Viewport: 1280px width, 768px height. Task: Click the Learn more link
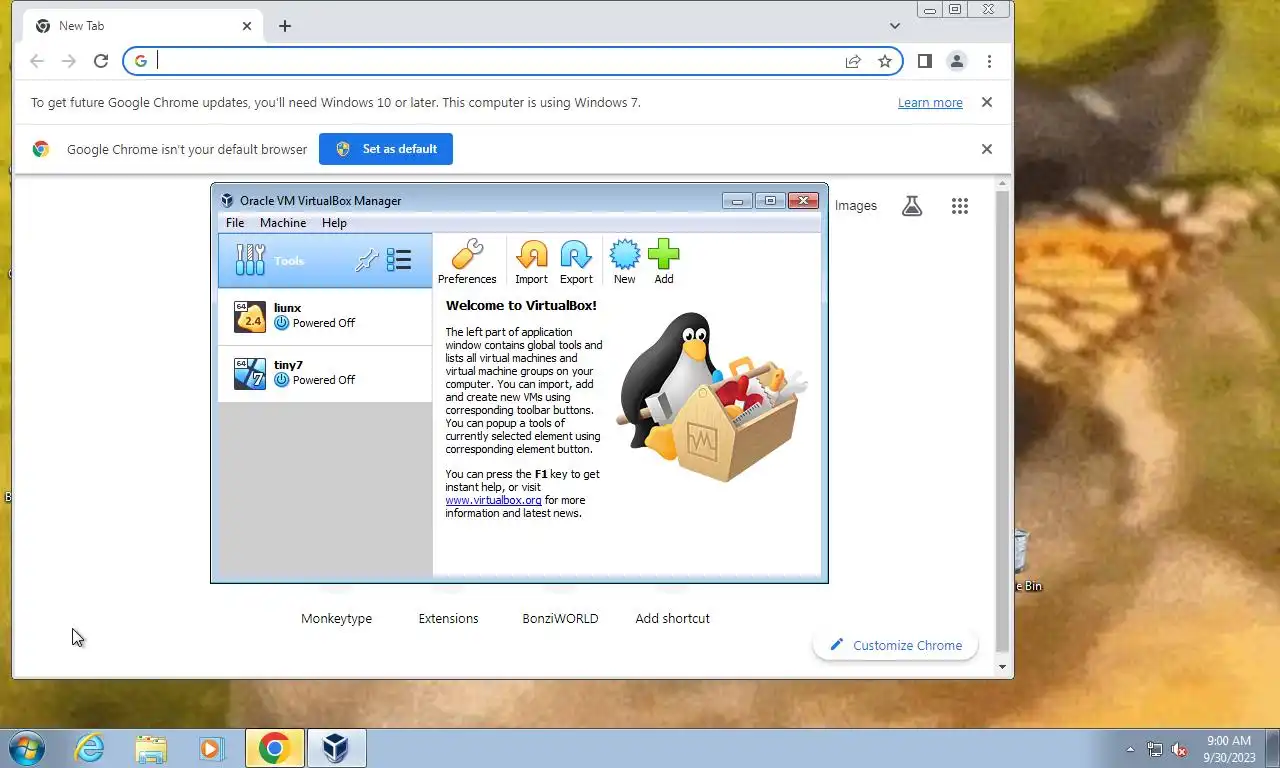tap(930, 102)
